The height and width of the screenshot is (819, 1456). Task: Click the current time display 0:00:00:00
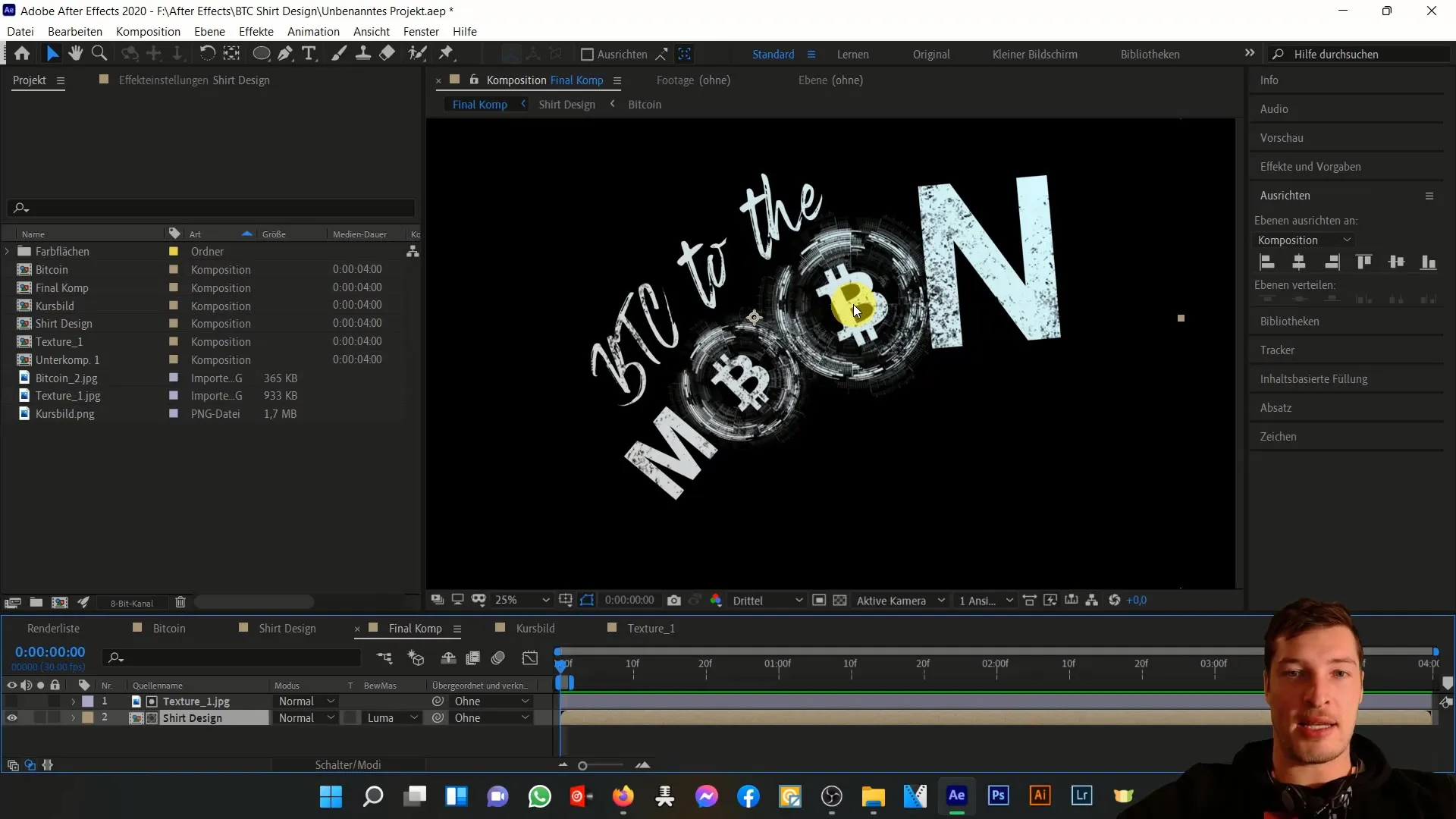coord(50,651)
